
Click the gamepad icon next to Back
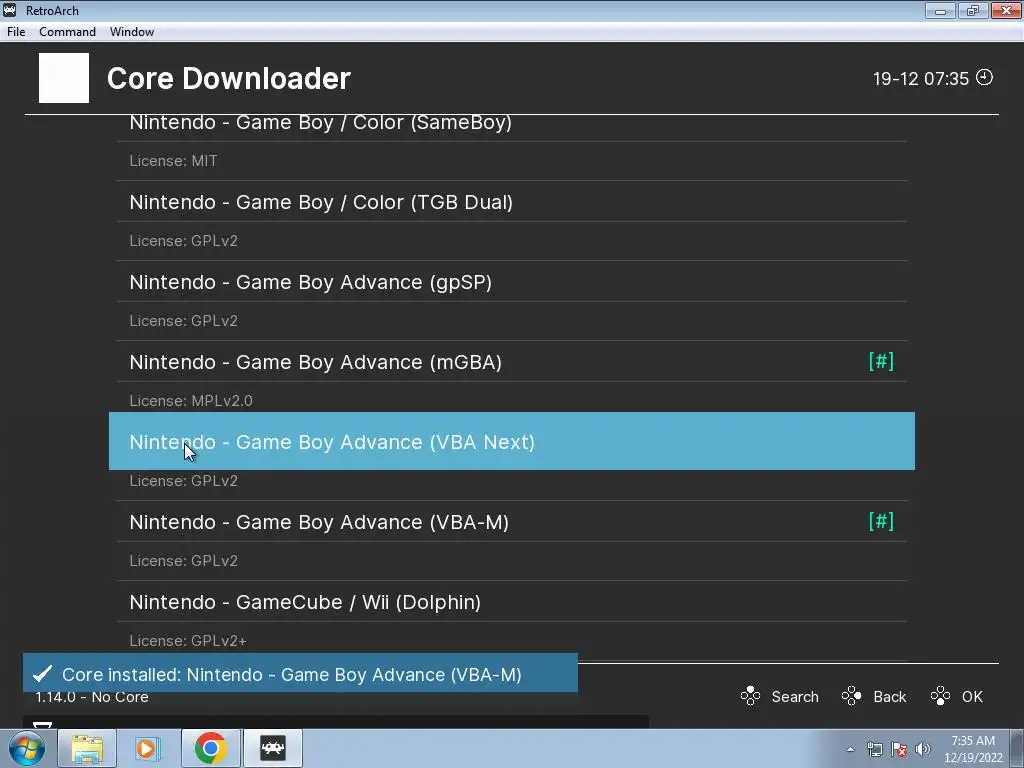point(852,696)
